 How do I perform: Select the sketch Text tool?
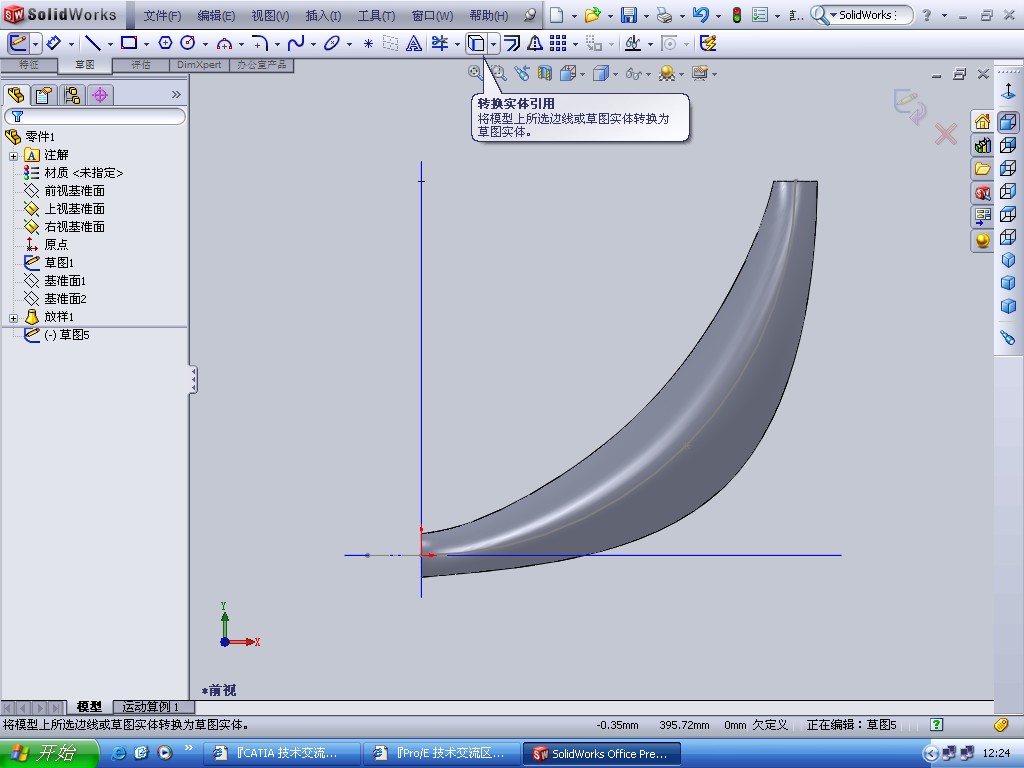[413, 44]
